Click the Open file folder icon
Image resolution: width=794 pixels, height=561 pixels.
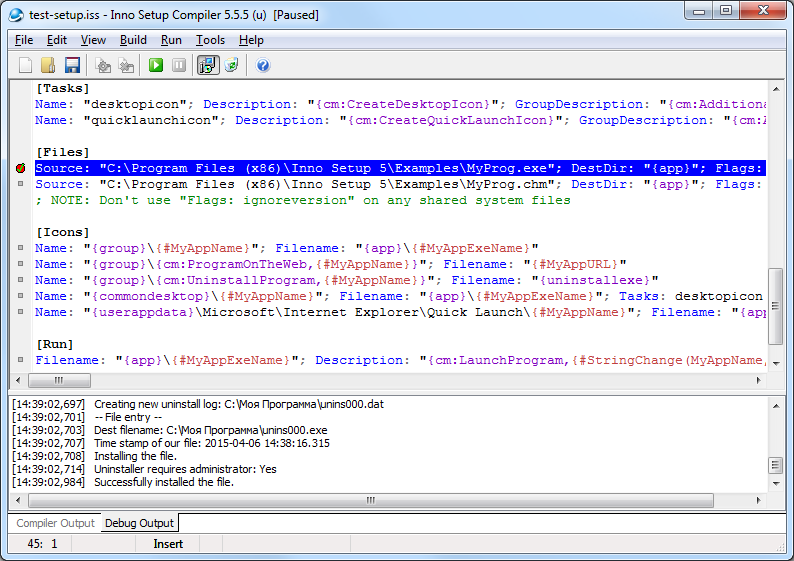[x=48, y=65]
